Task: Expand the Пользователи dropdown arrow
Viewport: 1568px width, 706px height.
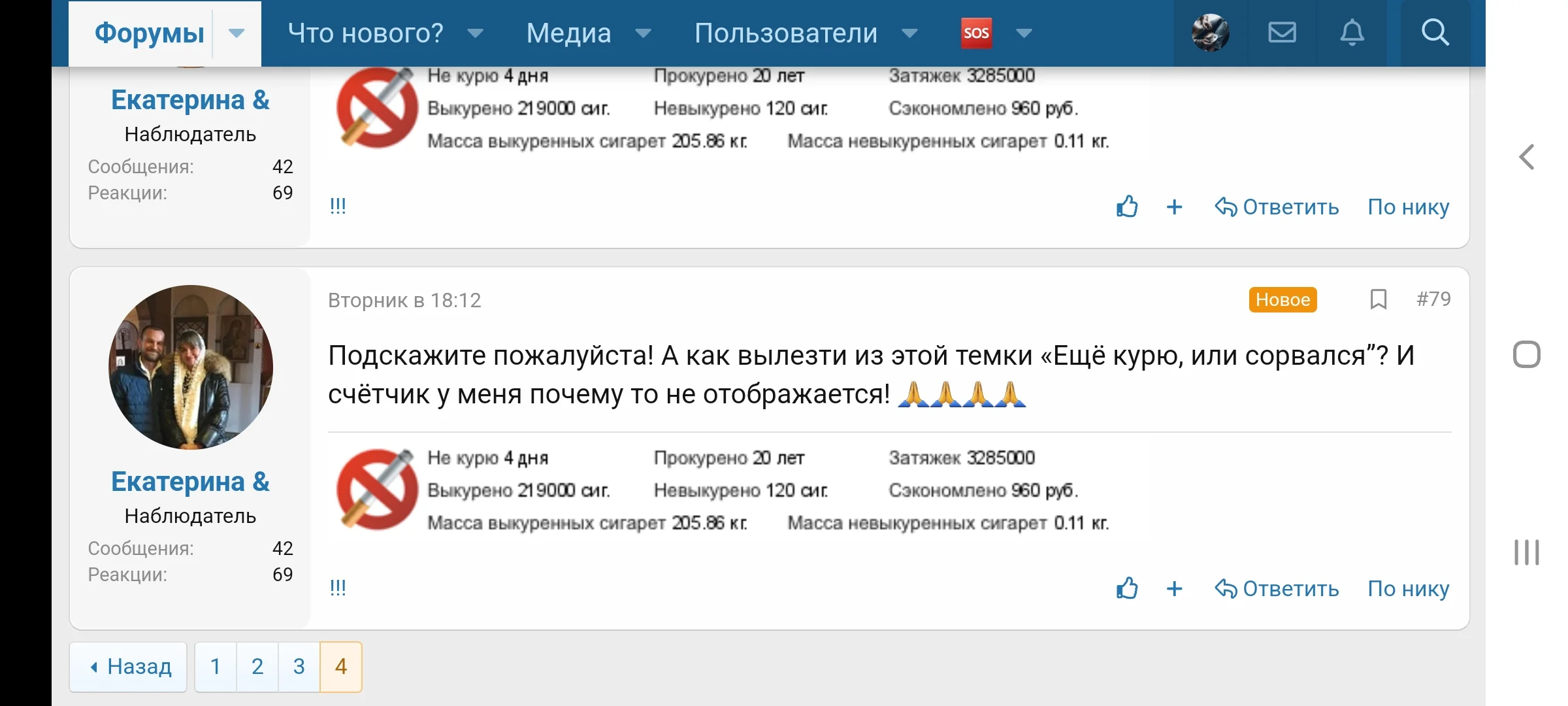Action: 909,33
